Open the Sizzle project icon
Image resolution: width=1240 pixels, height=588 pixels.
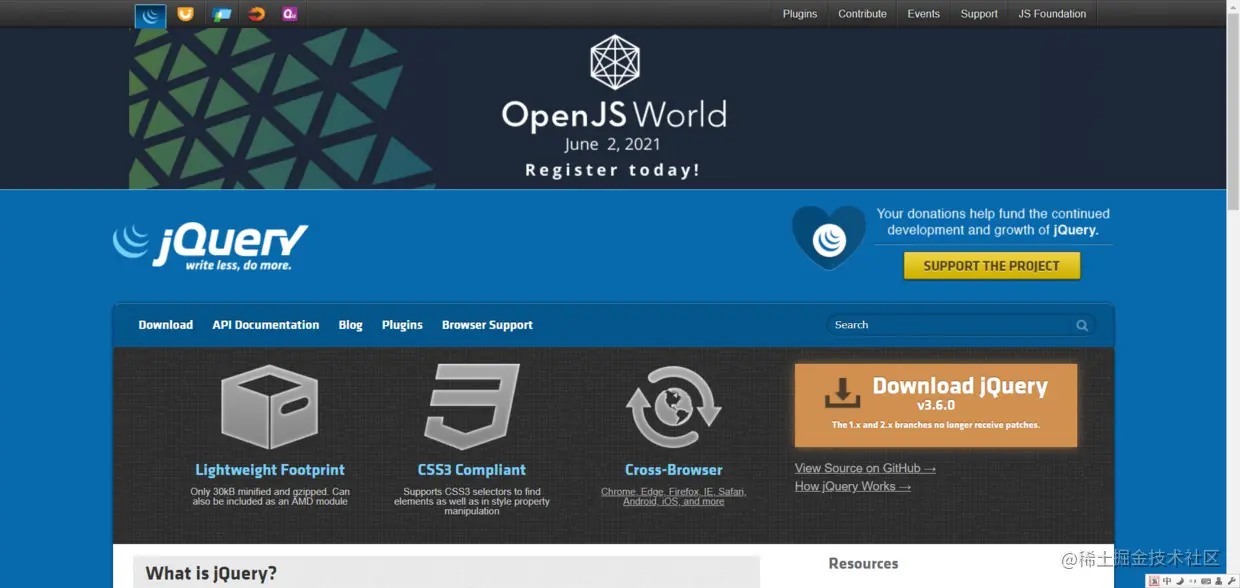point(256,14)
